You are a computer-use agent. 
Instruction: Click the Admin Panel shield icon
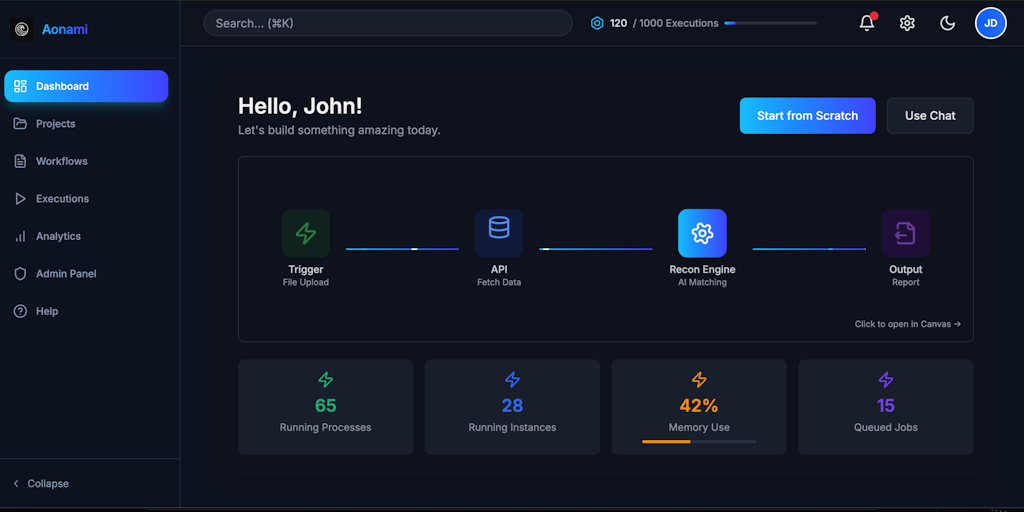click(x=20, y=274)
